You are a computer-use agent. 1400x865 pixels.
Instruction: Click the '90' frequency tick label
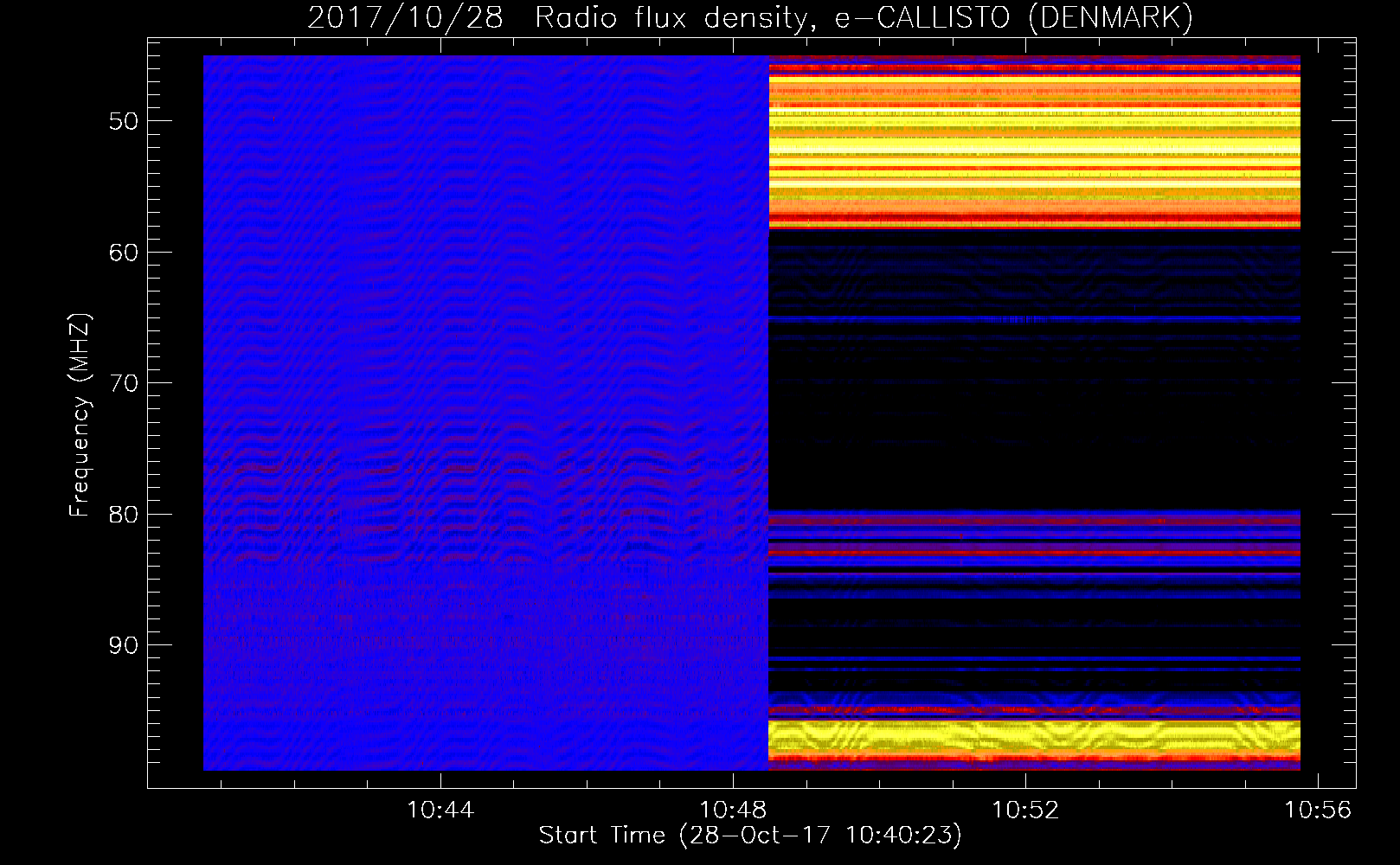coord(124,645)
